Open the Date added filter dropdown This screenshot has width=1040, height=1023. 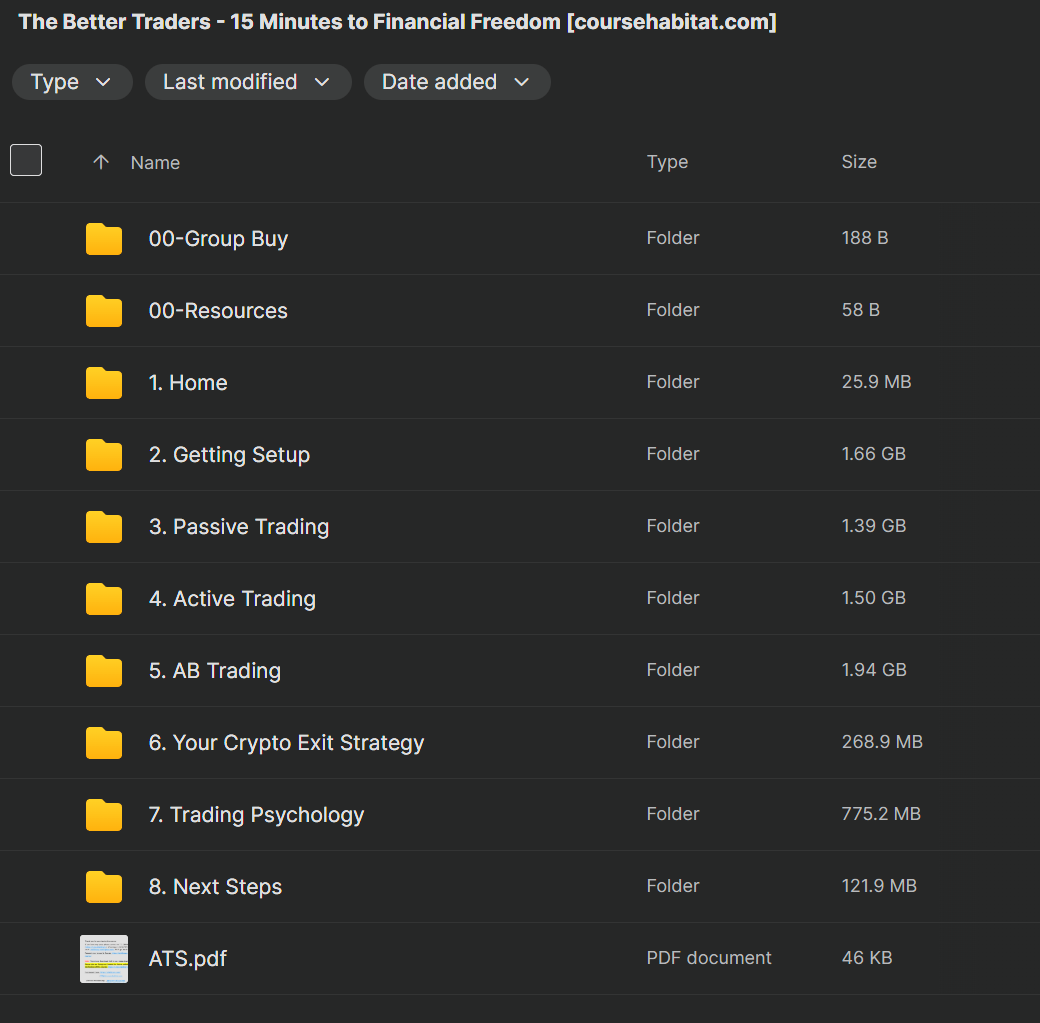[457, 82]
